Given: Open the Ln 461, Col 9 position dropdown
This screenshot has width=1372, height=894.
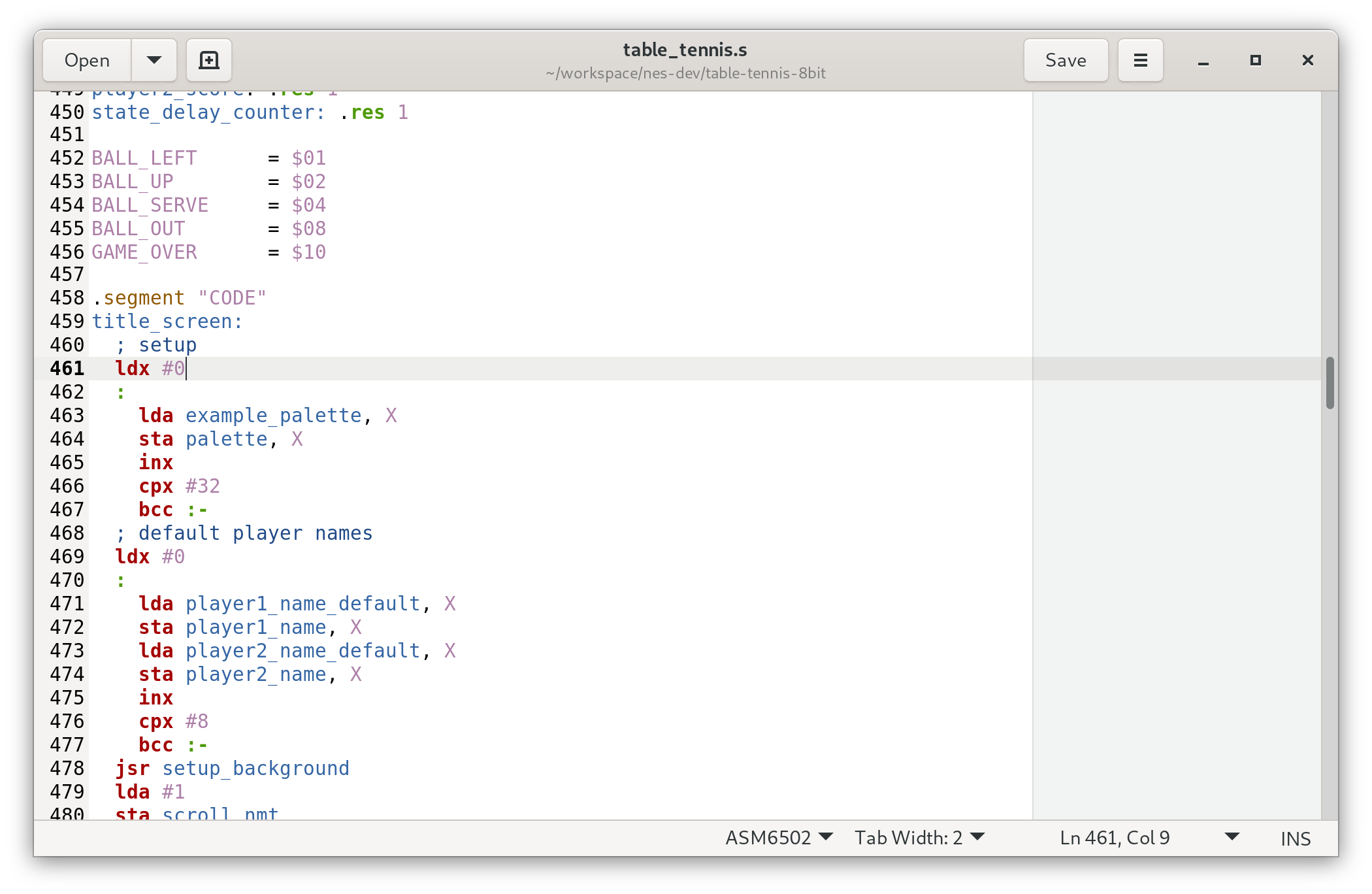Looking at the screenshot, I should click(x=1149, y=838).
